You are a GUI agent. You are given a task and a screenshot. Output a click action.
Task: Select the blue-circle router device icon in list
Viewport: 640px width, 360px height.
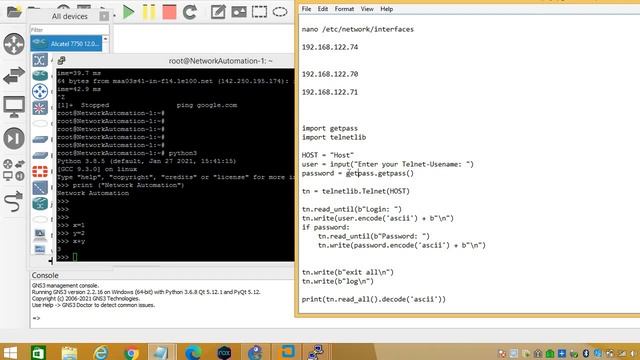point(40,91)
